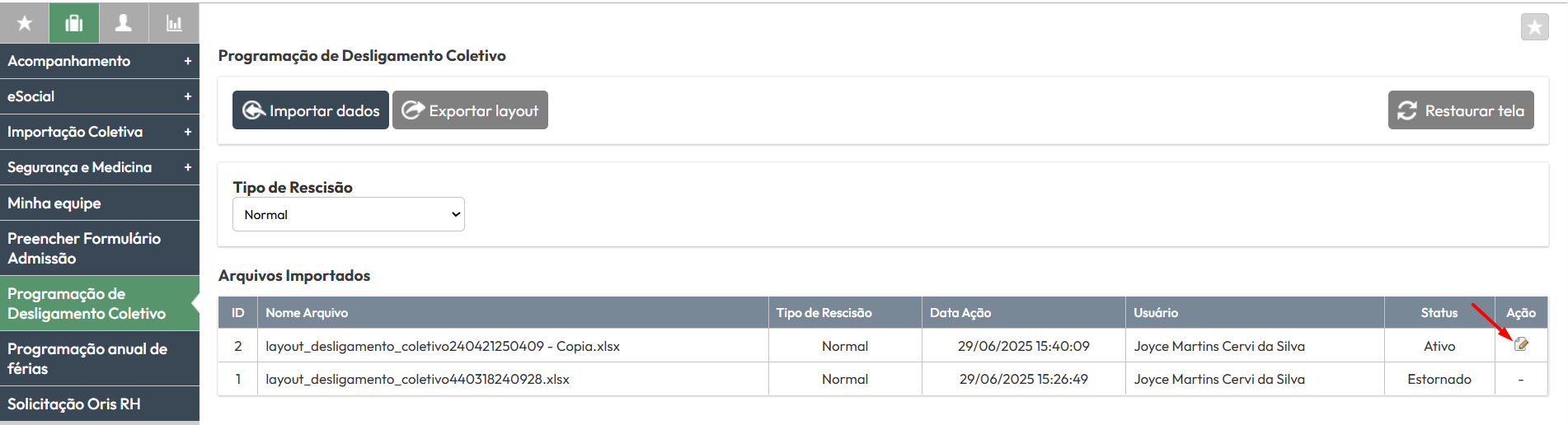Open the bar chart reports tab icon
1568x425 pixels.
174,23
